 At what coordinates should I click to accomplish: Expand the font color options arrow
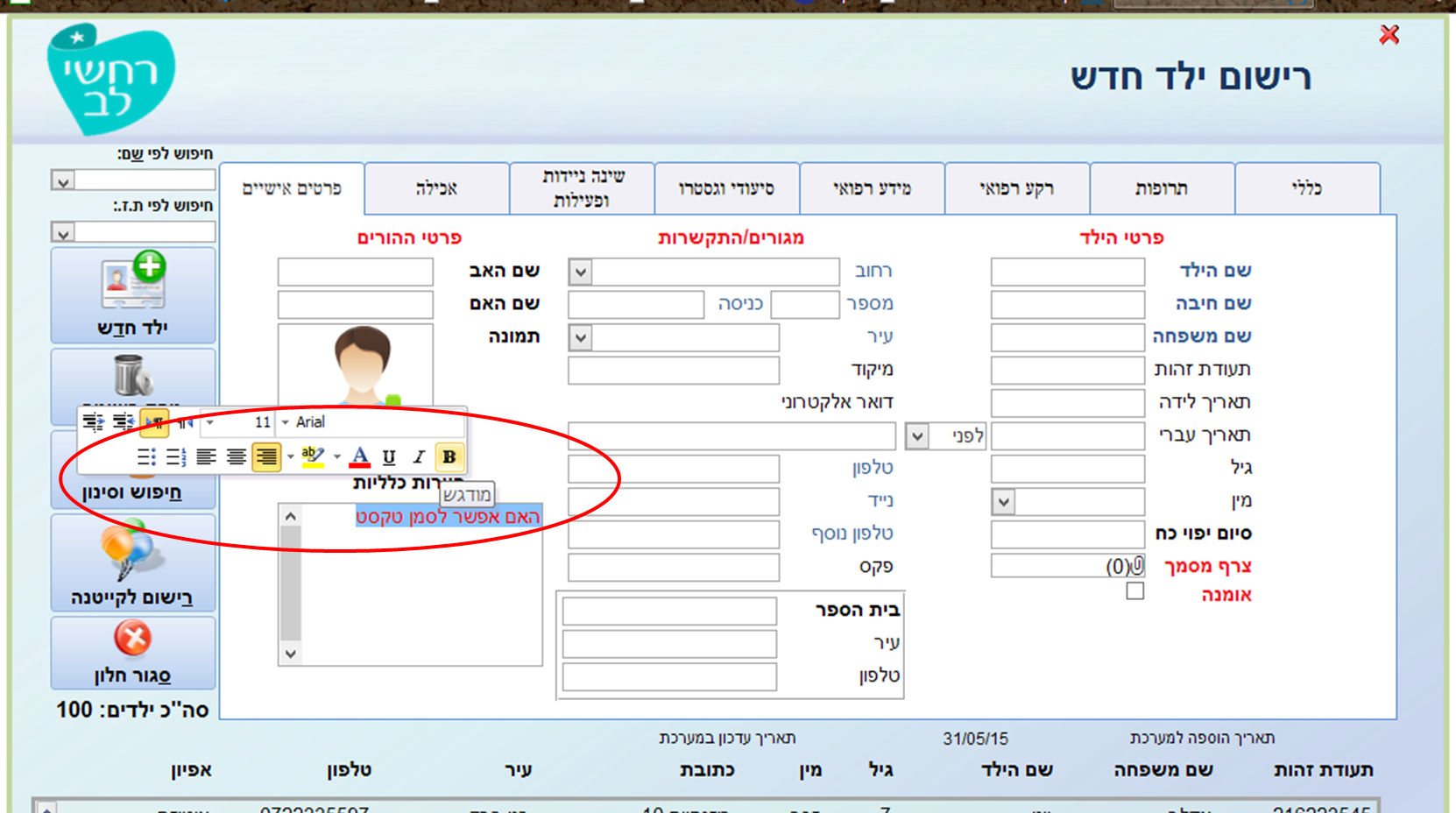pos(337,456)
